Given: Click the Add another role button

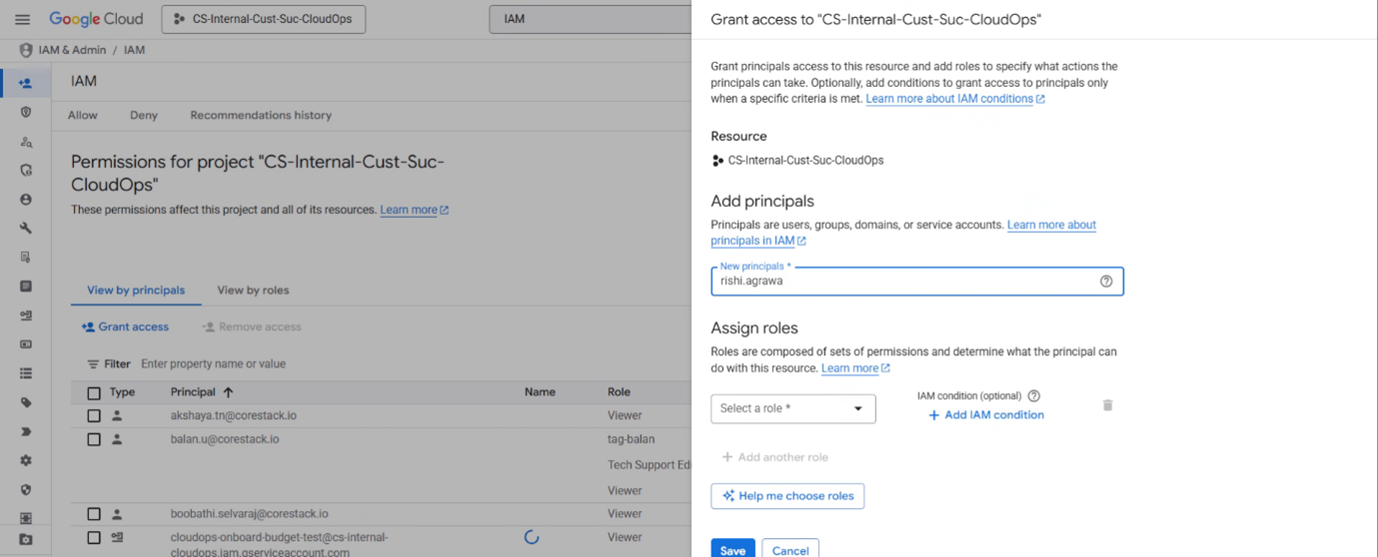Looking at the screenshot, I should pyautogui.click(x=775, y=457).
